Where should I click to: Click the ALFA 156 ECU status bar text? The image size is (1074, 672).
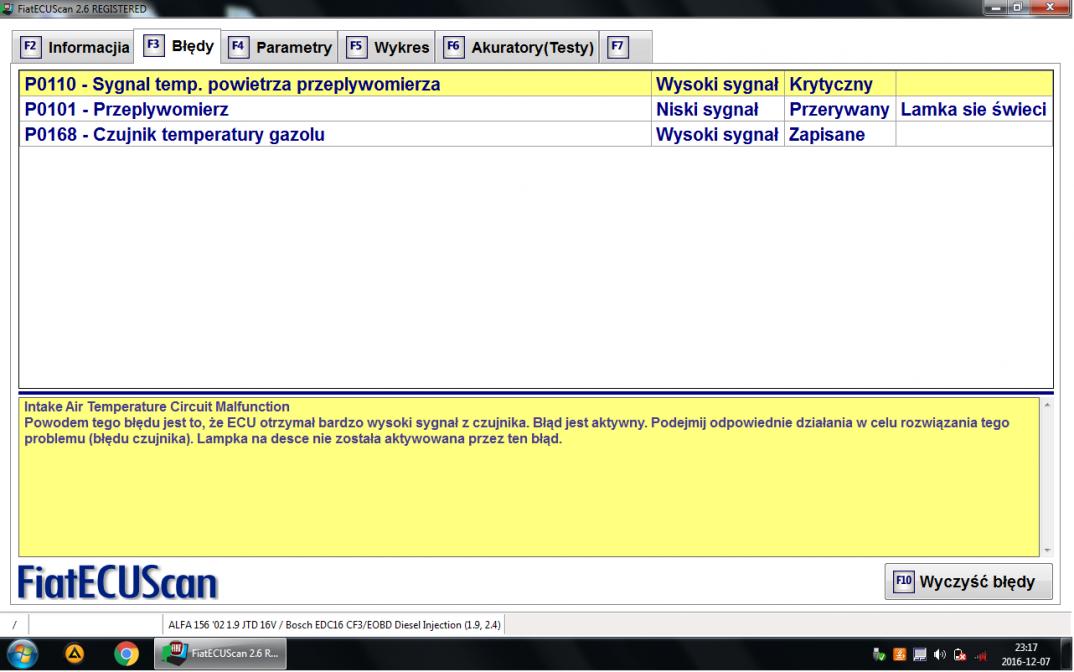point(334,625)
